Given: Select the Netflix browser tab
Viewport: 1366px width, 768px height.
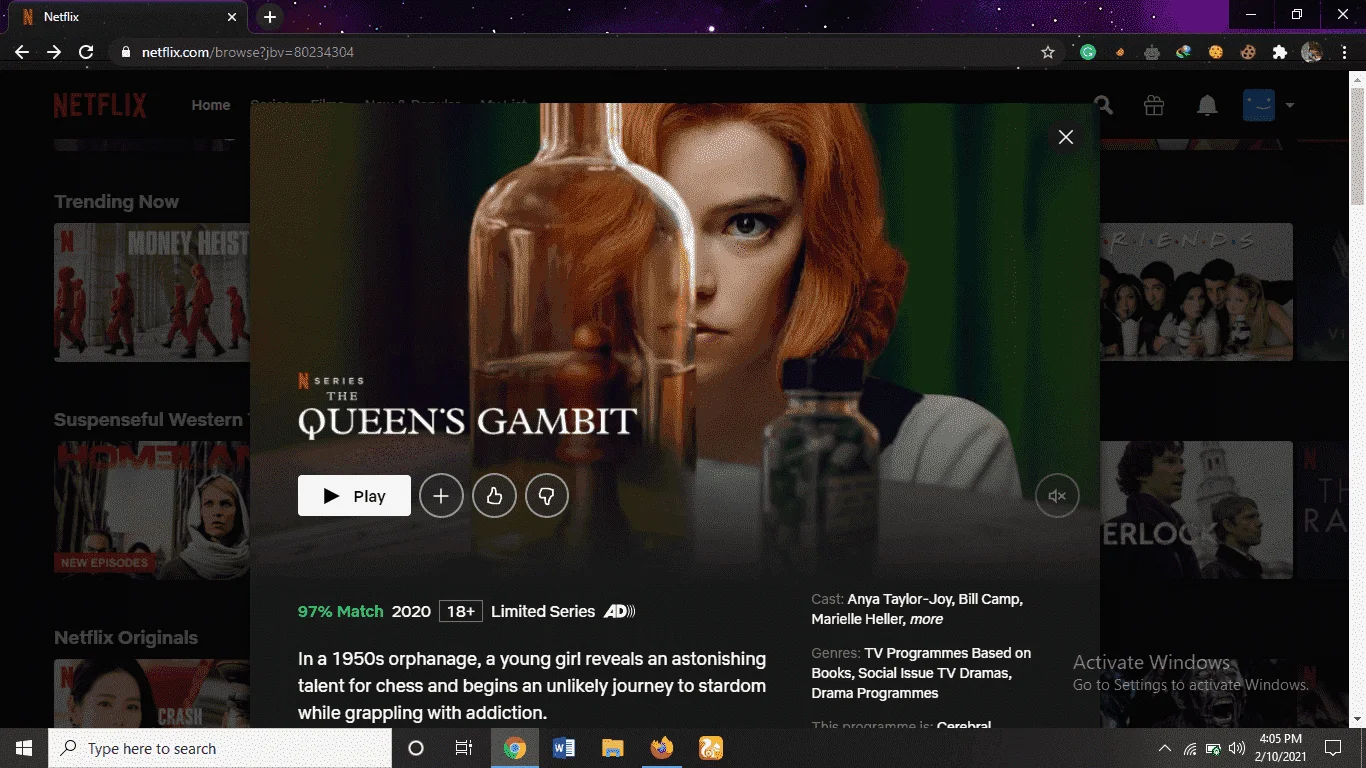Looking at the screenshot, I should [x=128, y=17].
